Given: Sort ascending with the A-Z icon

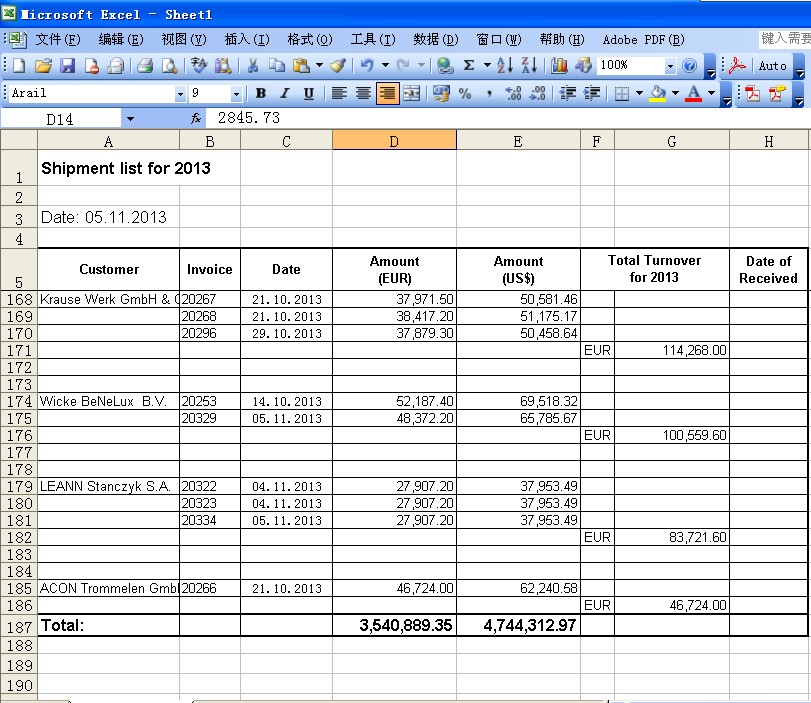Looking at the screenshot, I should coord(505,66).
